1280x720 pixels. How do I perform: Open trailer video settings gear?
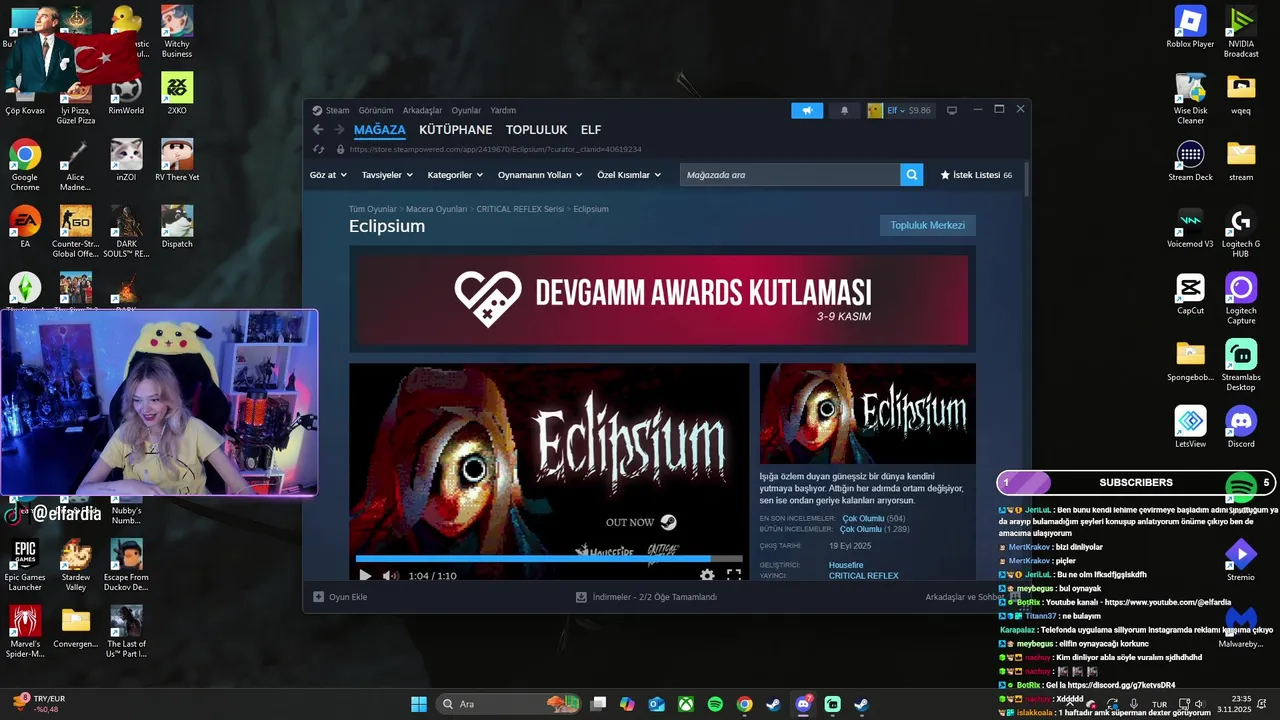coord(707,575)
